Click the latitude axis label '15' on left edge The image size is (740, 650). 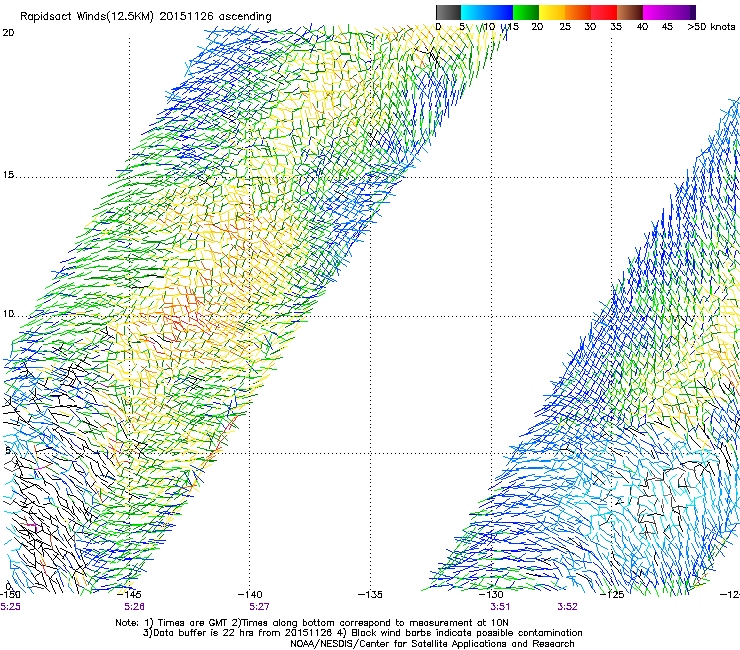(x=8, y=175)
